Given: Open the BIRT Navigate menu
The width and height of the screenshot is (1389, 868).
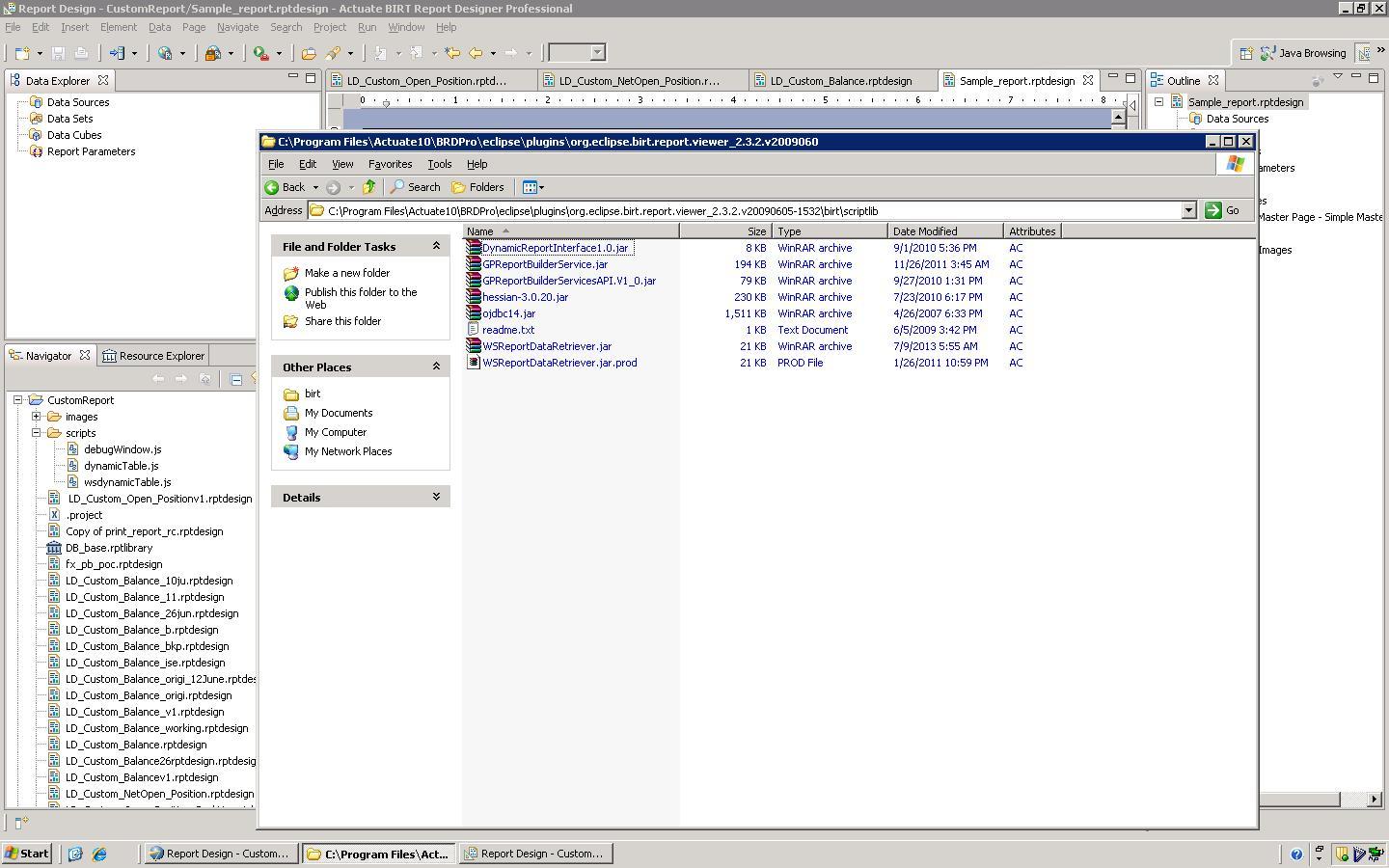Looking at the screenshot, I should tap(237, 27).
